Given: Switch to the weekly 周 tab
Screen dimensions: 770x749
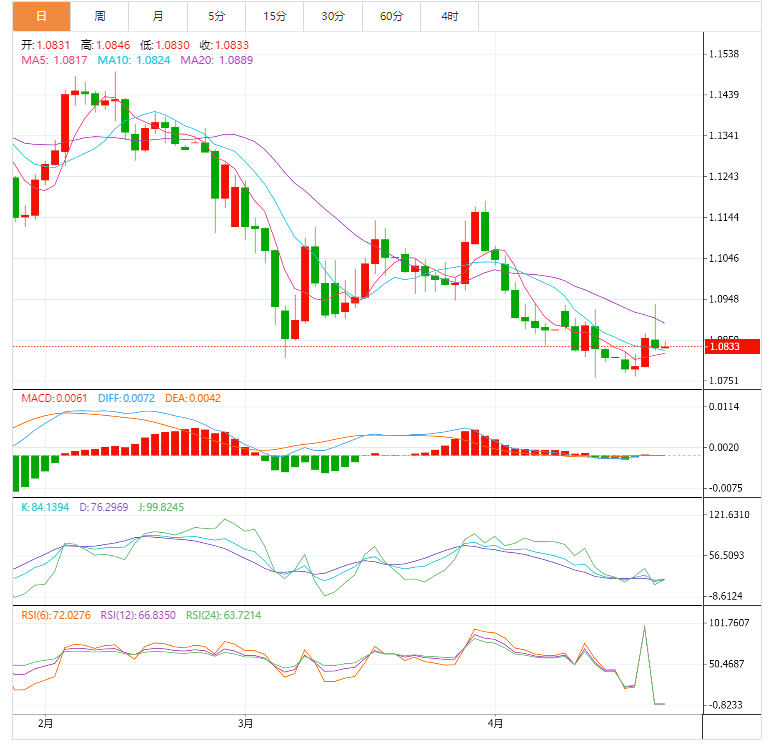Looking at the screenshot, I should [100, 16].
